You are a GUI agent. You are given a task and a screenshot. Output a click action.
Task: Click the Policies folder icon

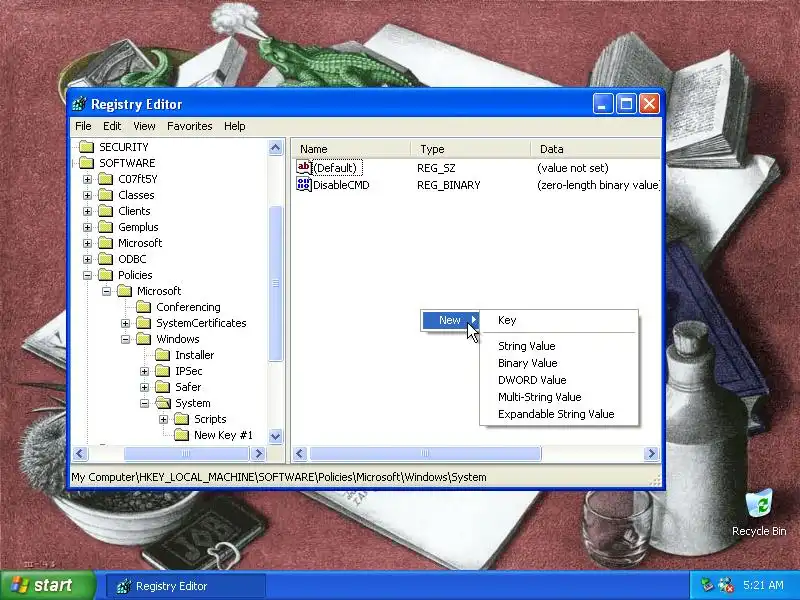point(106,275)
